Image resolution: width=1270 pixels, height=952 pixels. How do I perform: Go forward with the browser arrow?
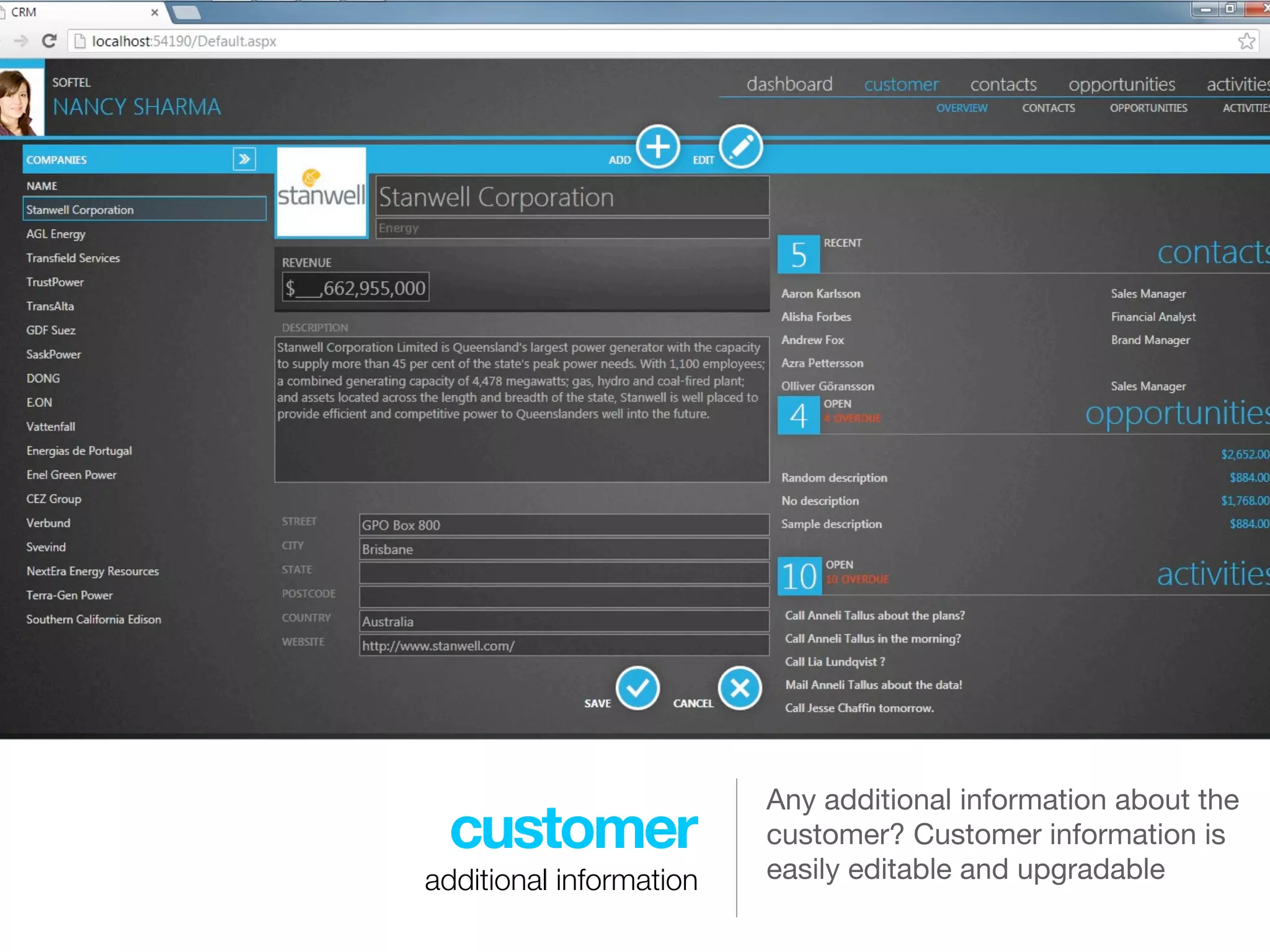tap(21, 41)
